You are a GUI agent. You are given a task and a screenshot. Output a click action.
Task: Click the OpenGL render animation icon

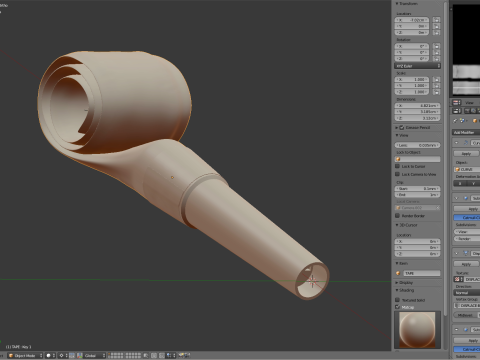[x=187, y=356]
